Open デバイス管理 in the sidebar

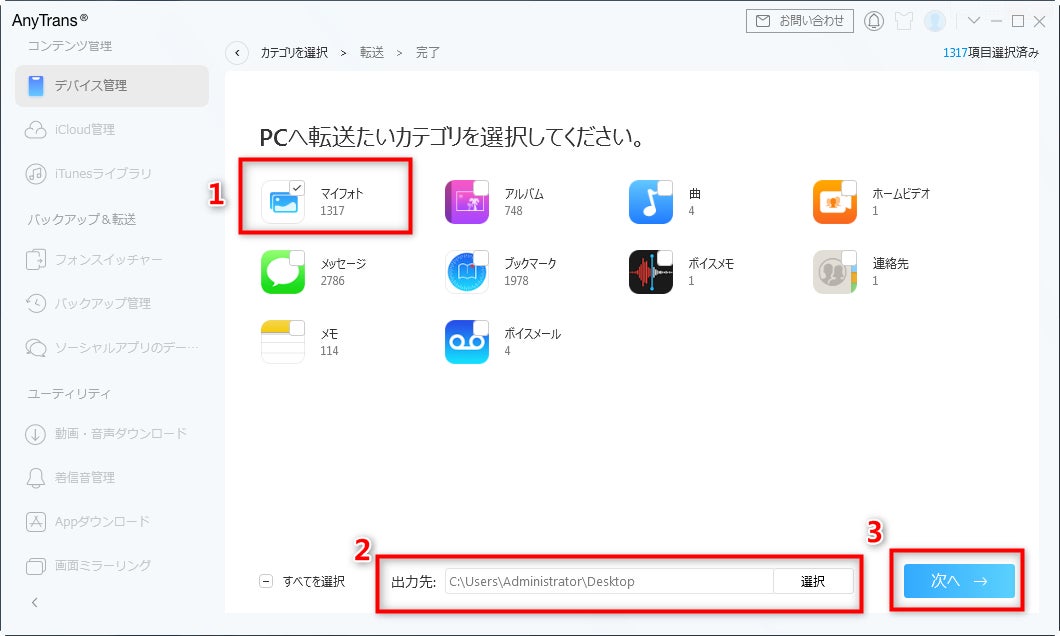pyautogui.click(x=112, y=86)
